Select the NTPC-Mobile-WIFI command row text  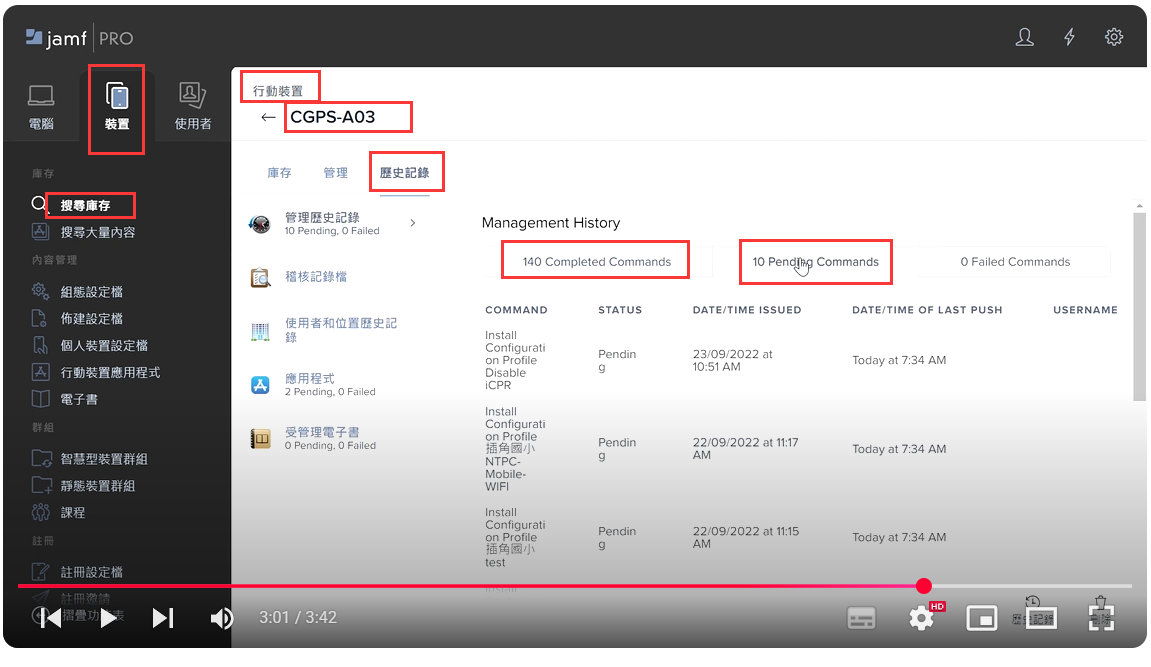coord(515,449)
